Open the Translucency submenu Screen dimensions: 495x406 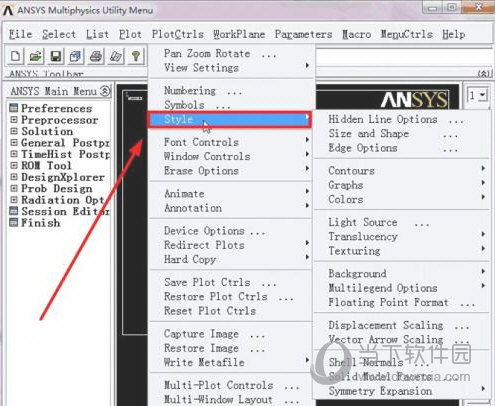tap(402, 236)
